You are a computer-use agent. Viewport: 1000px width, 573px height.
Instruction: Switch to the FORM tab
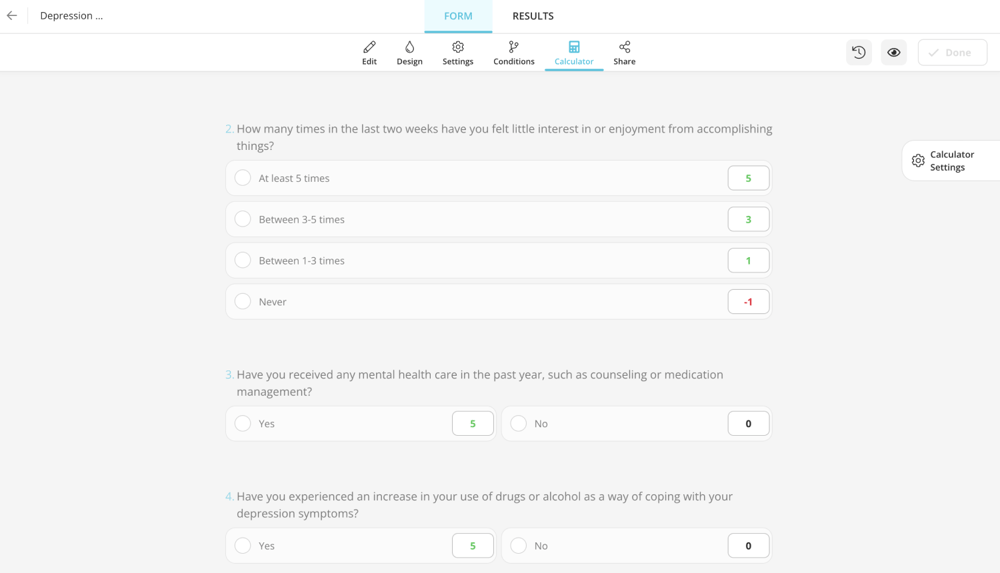(458, 16)
